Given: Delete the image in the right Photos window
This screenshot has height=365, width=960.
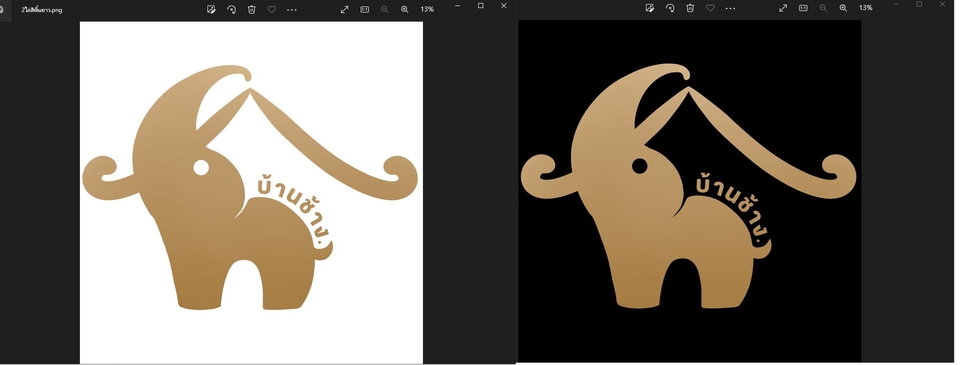Looking at the screenshot, I should point(690,8).
